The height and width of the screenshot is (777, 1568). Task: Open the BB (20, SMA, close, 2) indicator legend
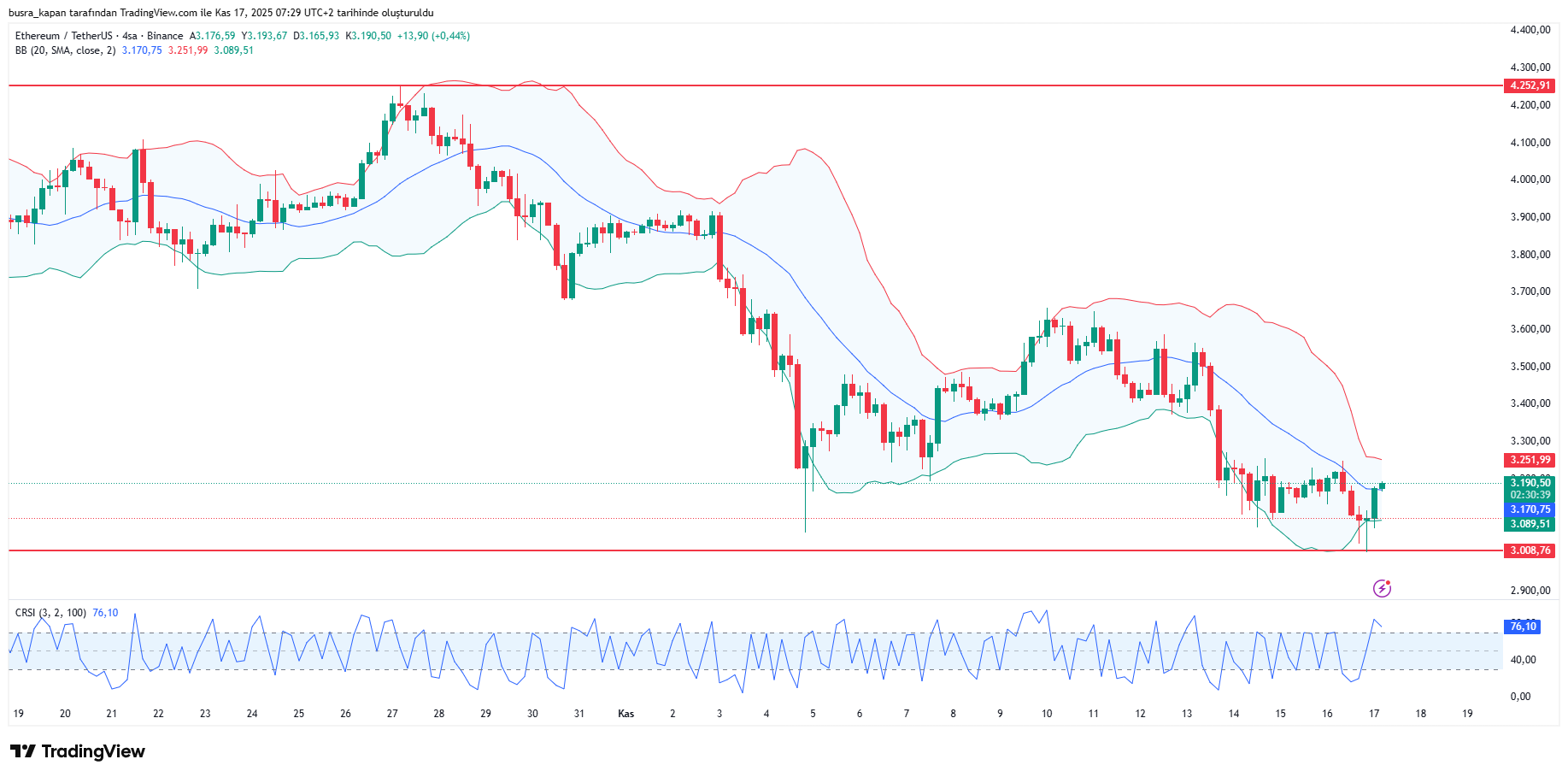(65, 50)
